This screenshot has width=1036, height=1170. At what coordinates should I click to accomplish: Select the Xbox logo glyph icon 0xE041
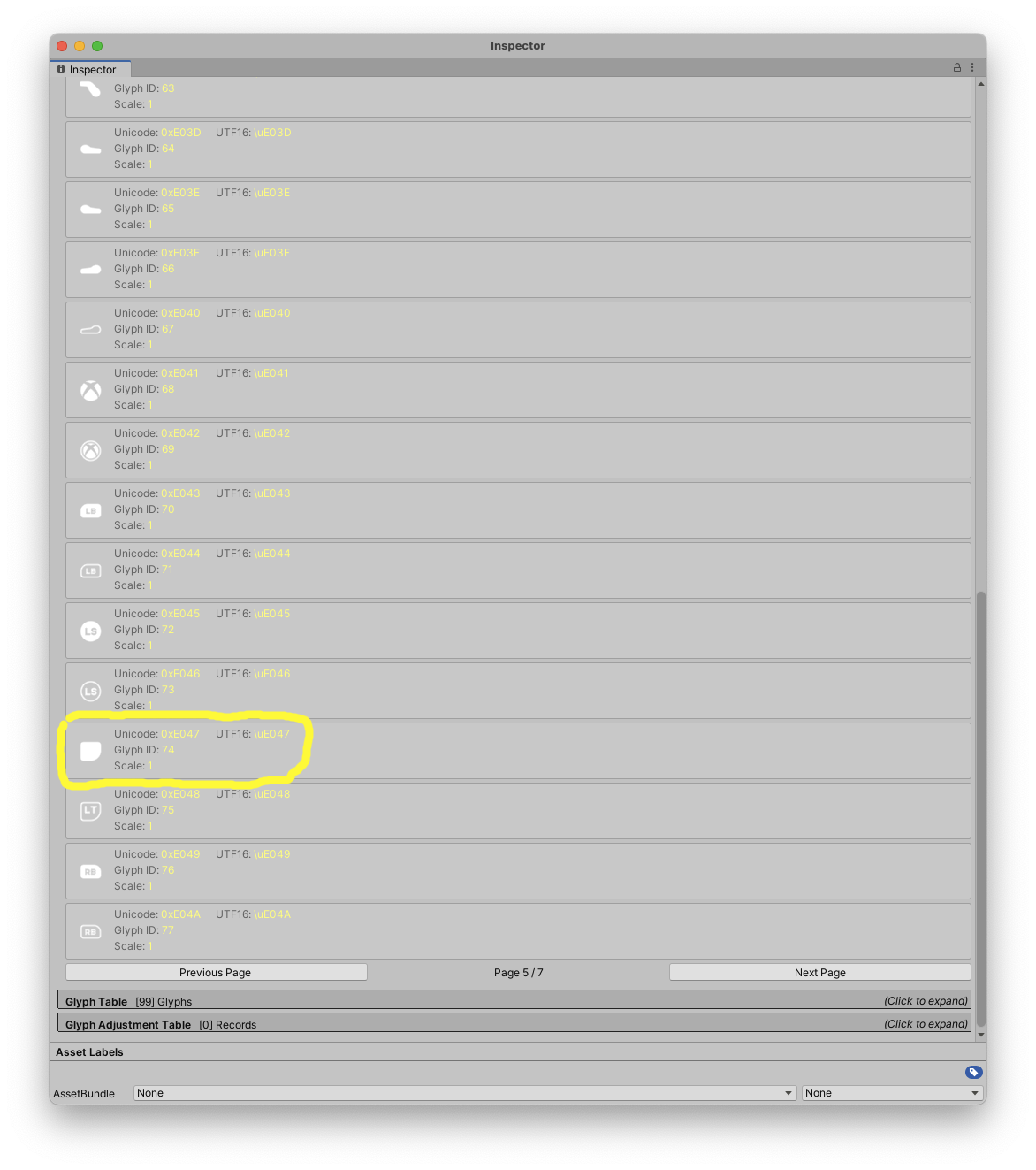click(91, 390)
